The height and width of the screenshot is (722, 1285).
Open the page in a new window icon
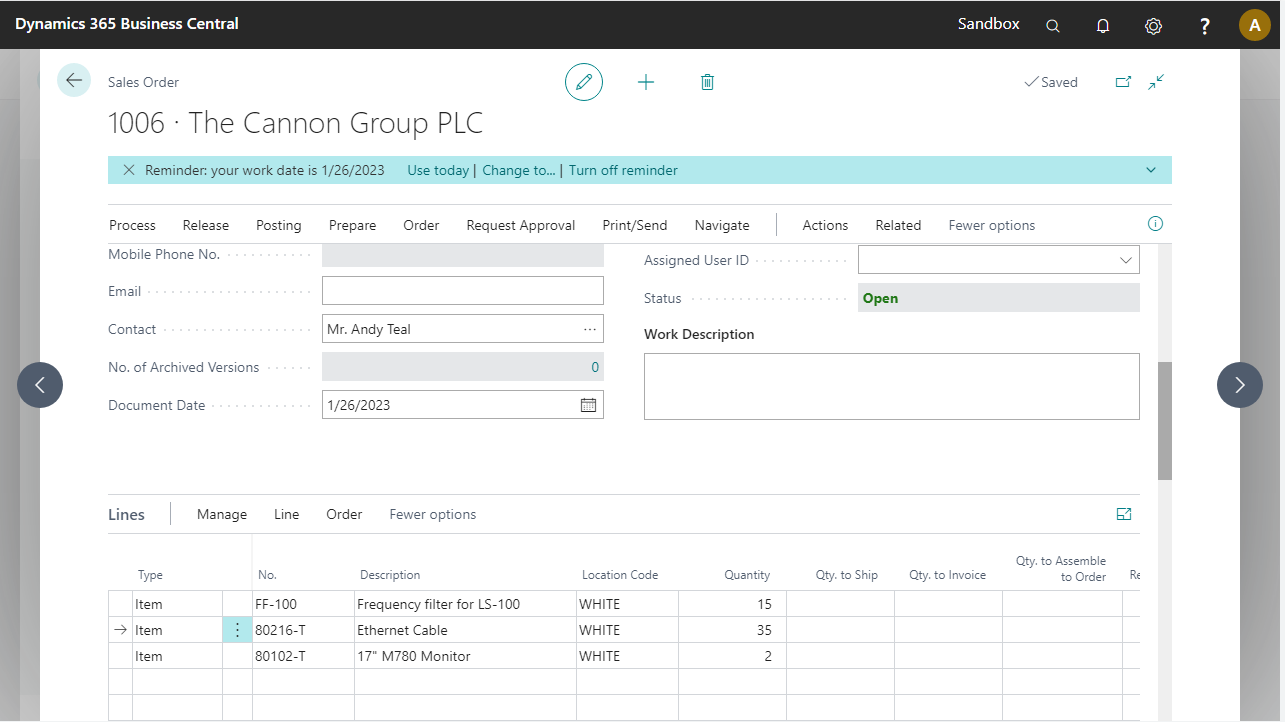point(1123,82)
